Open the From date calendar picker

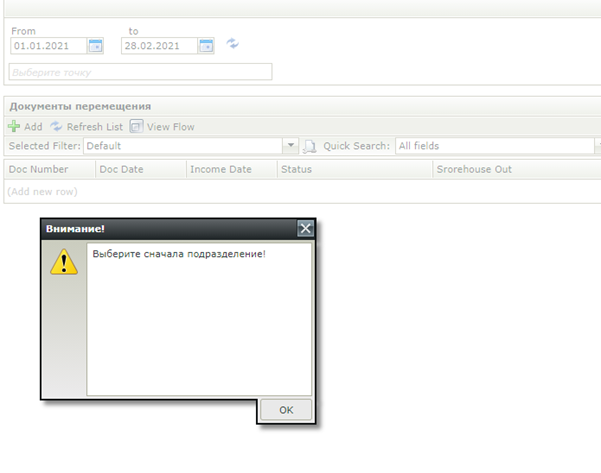95,46
